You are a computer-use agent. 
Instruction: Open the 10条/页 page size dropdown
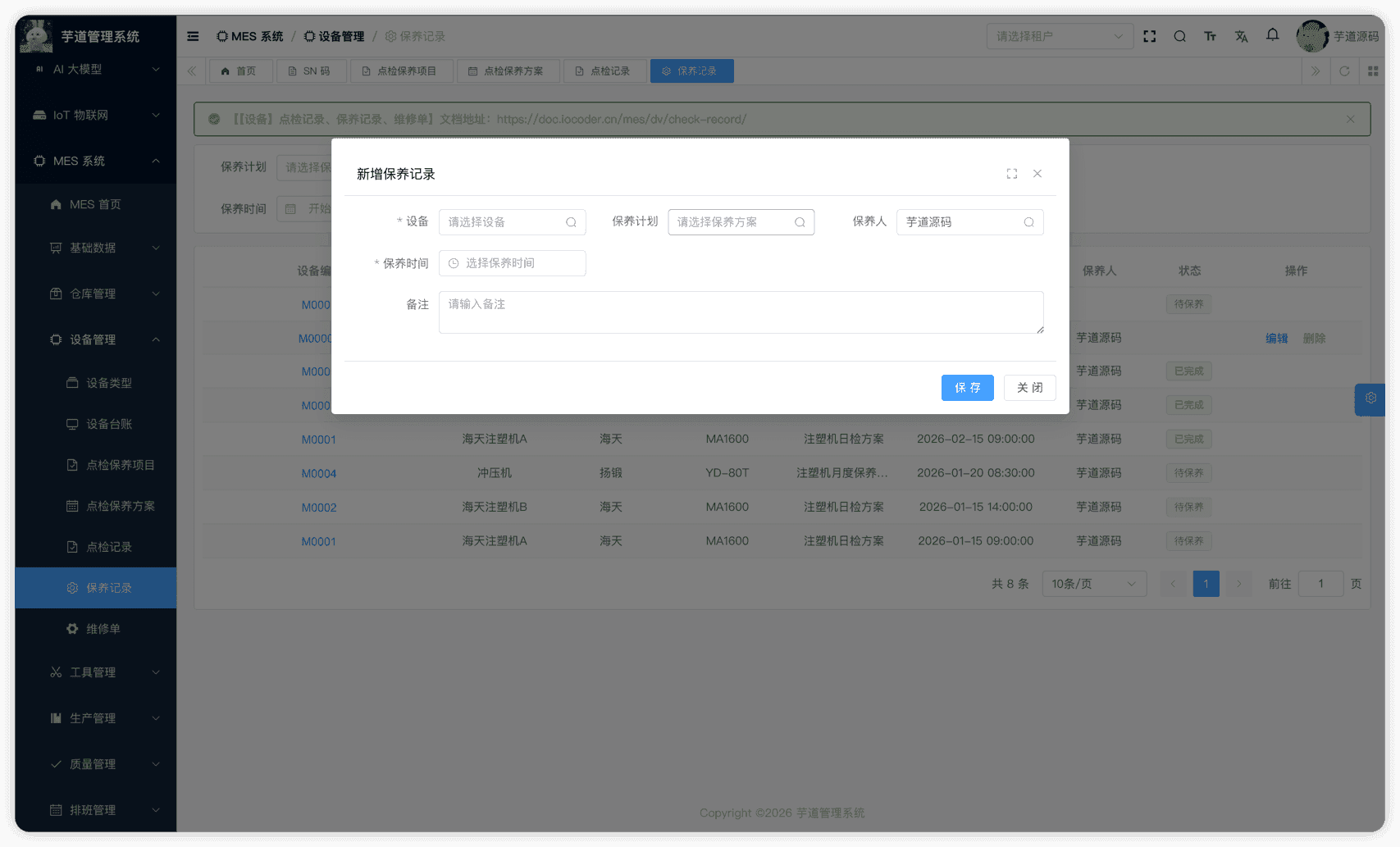tap(1094, 583)
